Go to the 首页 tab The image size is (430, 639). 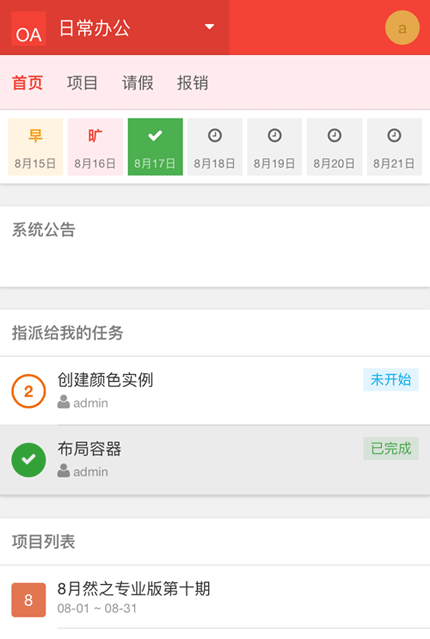click(27, 83)
